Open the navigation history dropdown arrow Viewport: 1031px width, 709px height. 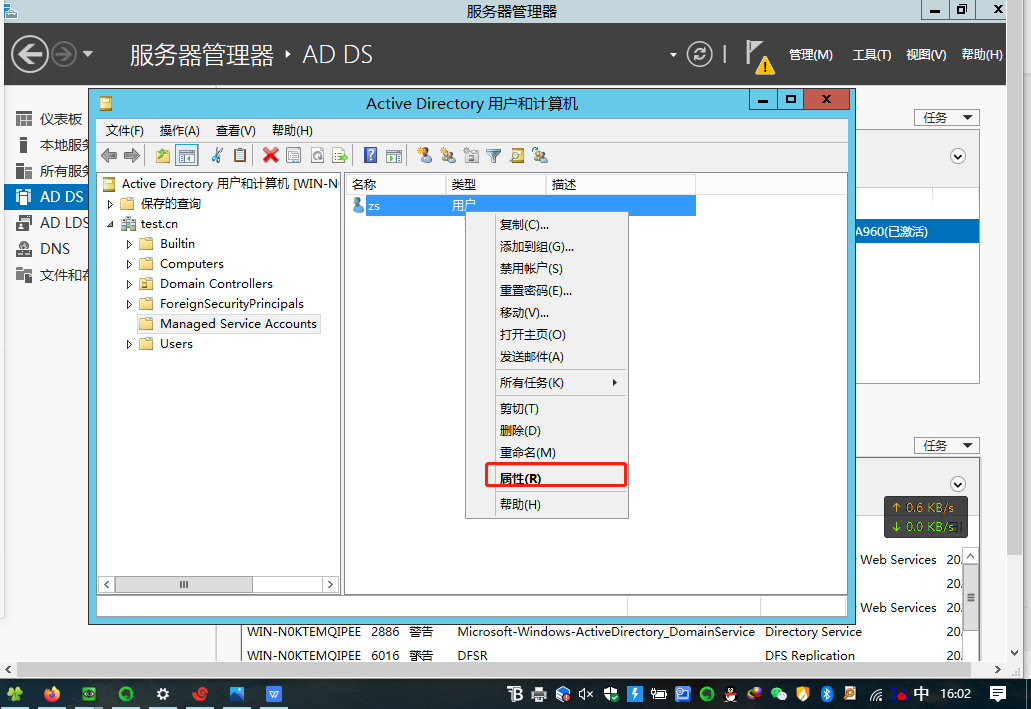click(87, 54)
